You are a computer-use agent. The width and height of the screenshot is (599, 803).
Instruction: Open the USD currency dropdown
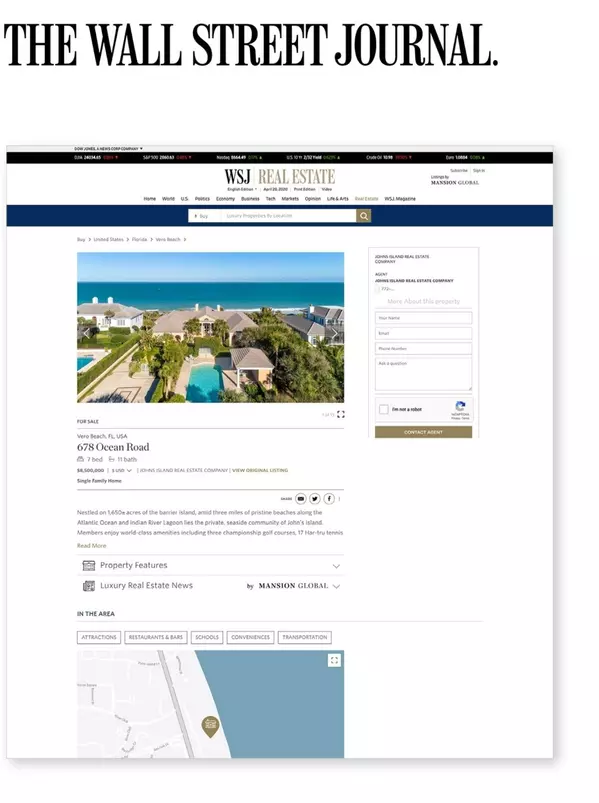[x=122, y=470]
